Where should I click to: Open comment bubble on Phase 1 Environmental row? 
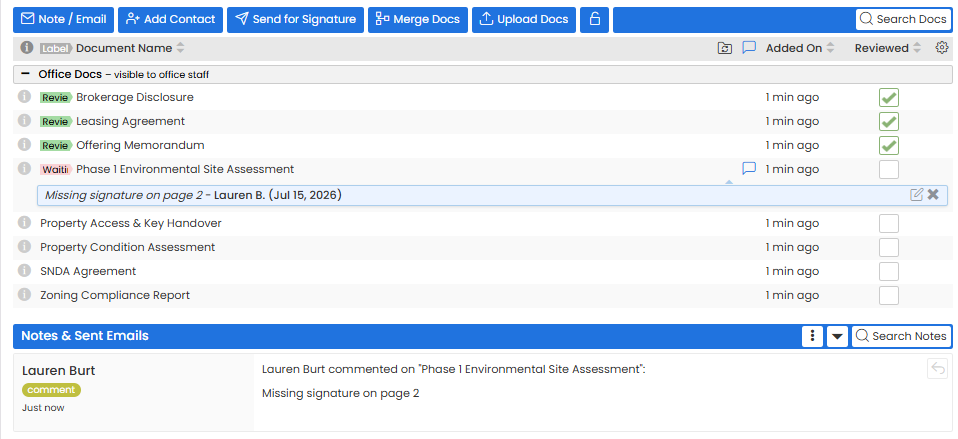(749, 169)
